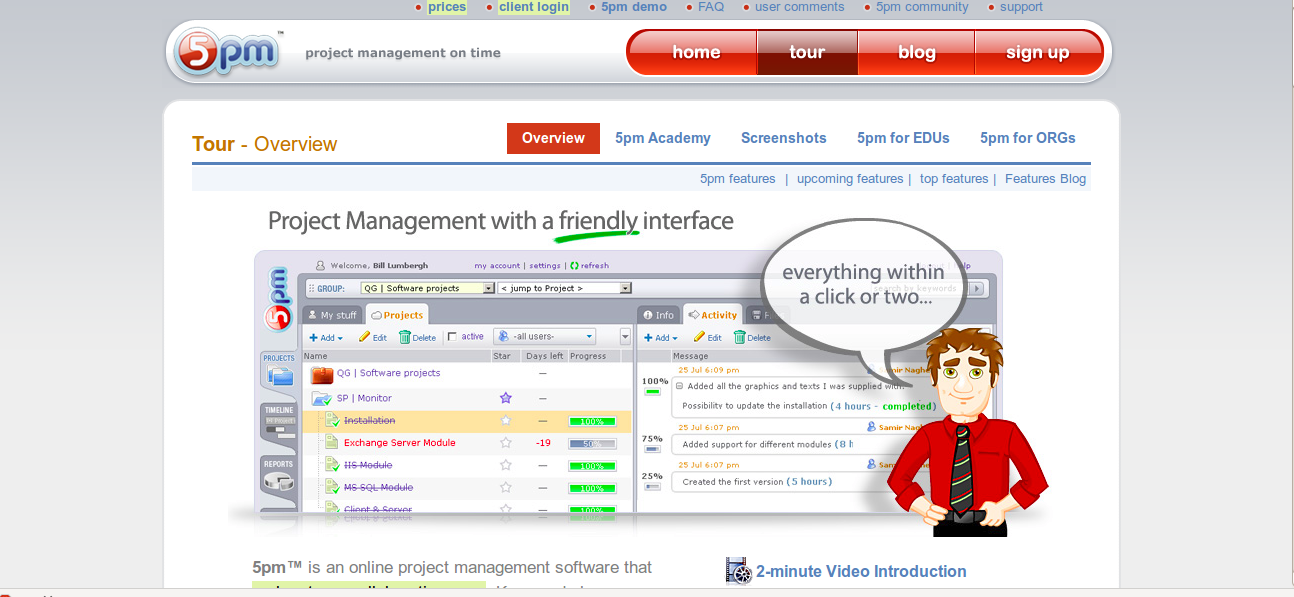The image size is (1294, 597).
Task: Switch to the Info tab
Action: (659, 315)
